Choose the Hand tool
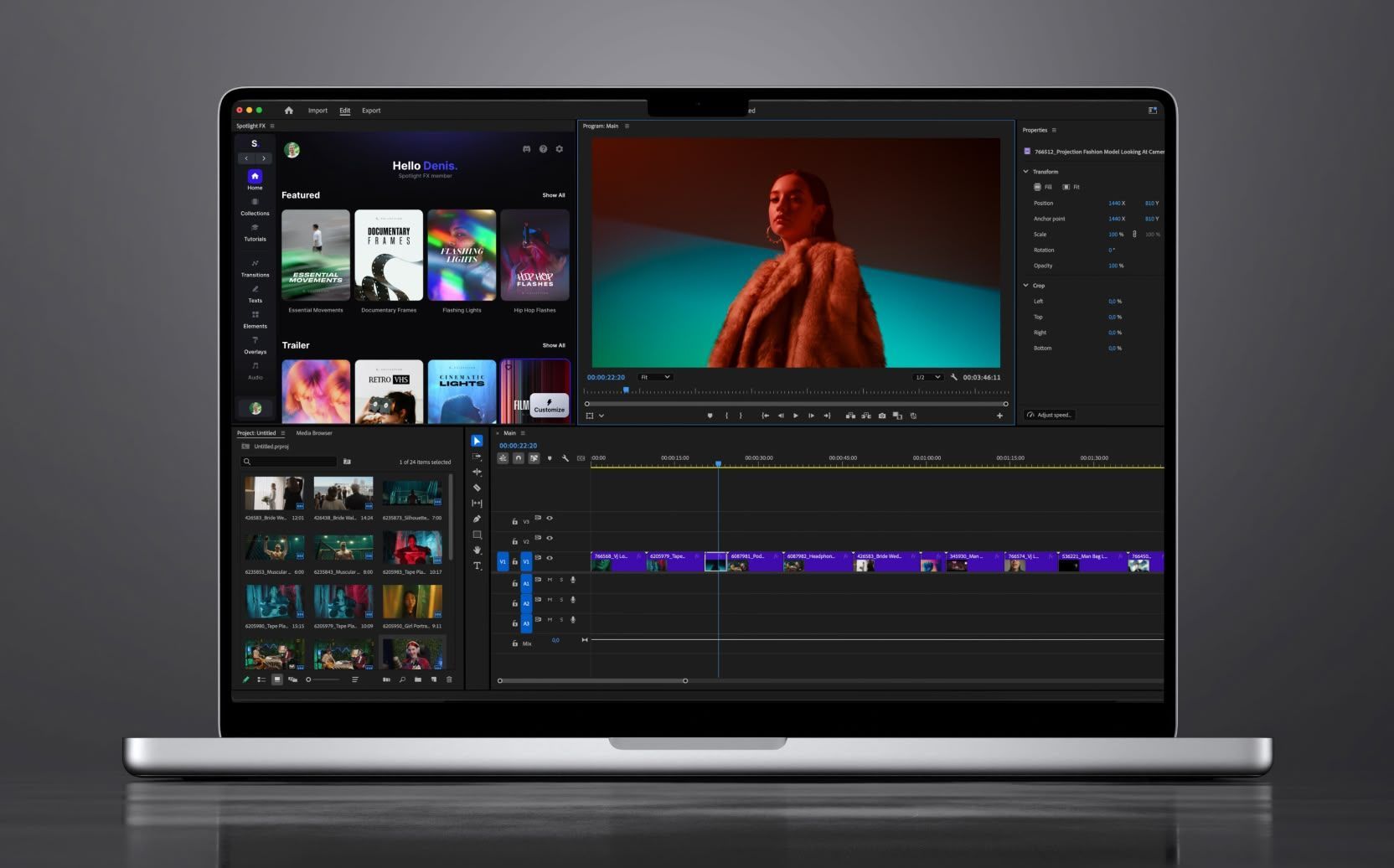This screenshot has width=1394, height=868. click(x=477, y=550)
